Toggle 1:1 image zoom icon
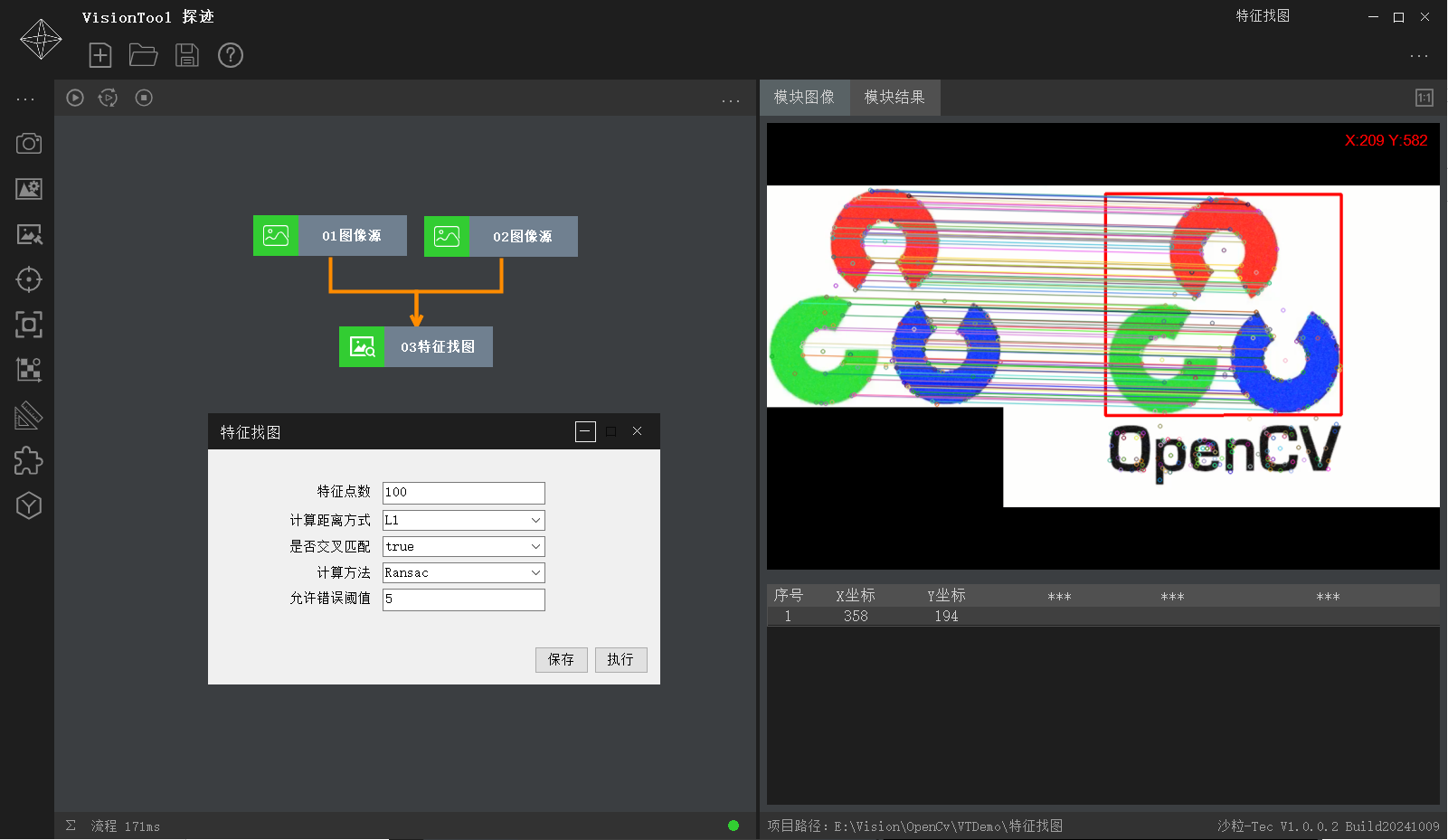This screenshot has height=840, width=1448. [x=1424, y=98]
